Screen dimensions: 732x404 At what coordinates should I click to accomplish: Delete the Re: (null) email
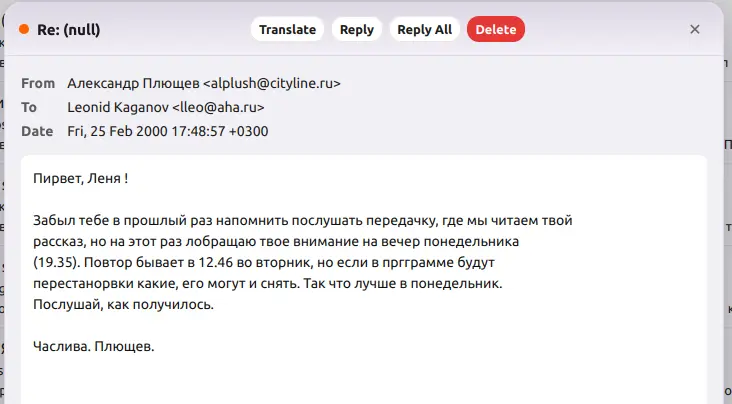coord(496,29)
